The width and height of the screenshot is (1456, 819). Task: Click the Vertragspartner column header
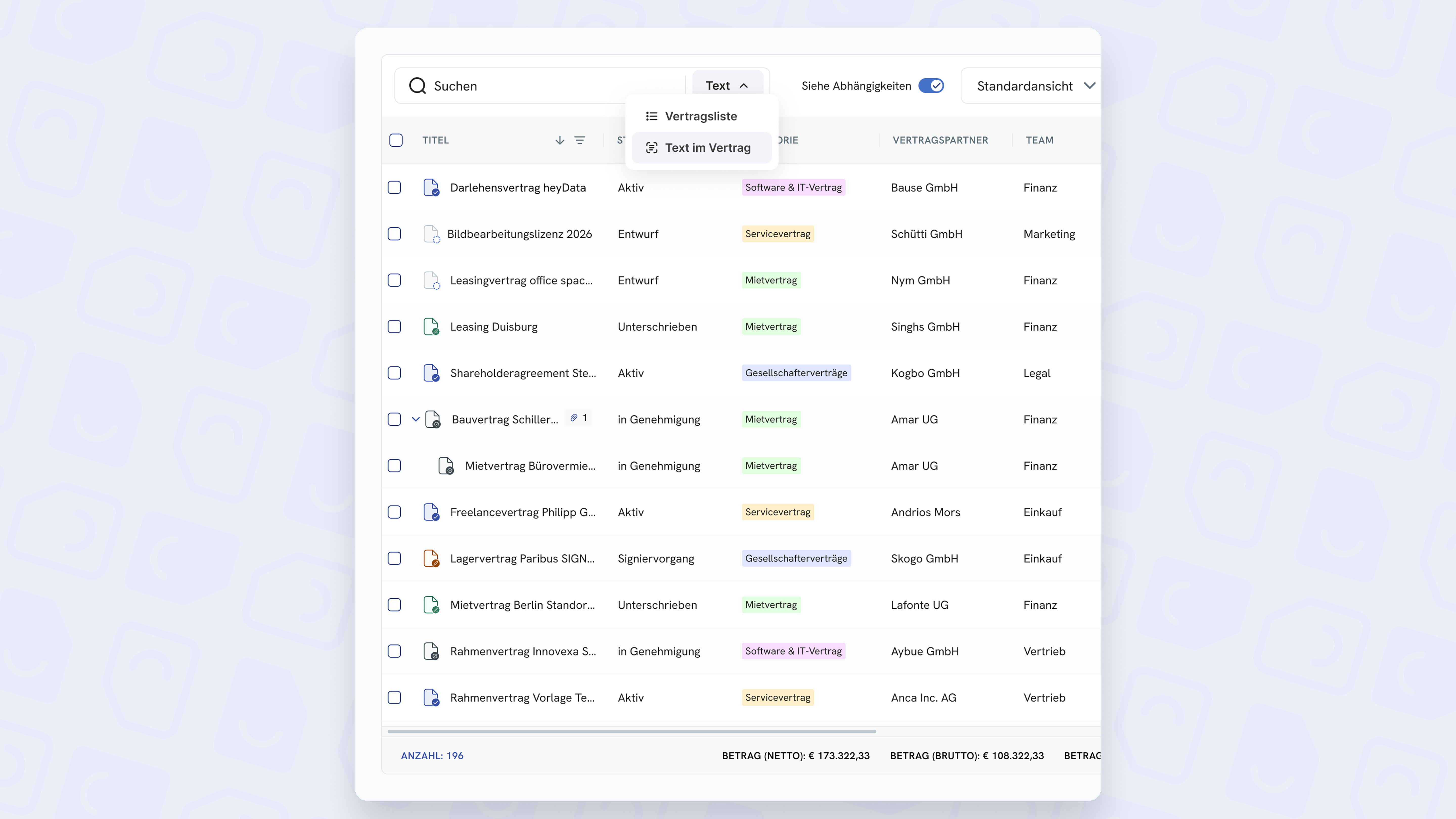(940, 140)
